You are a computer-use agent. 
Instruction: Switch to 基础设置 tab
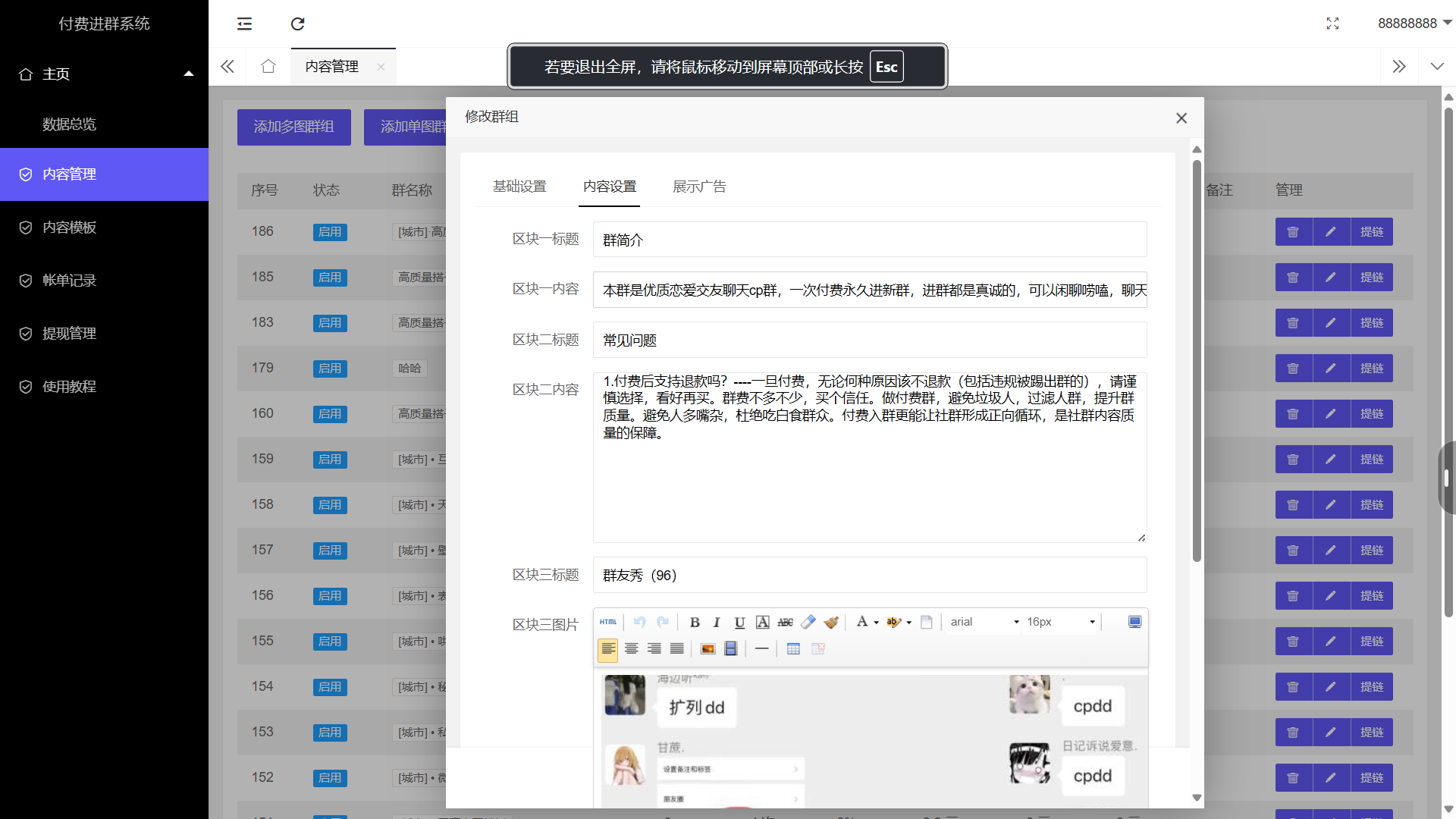click(x=519, y=187)
